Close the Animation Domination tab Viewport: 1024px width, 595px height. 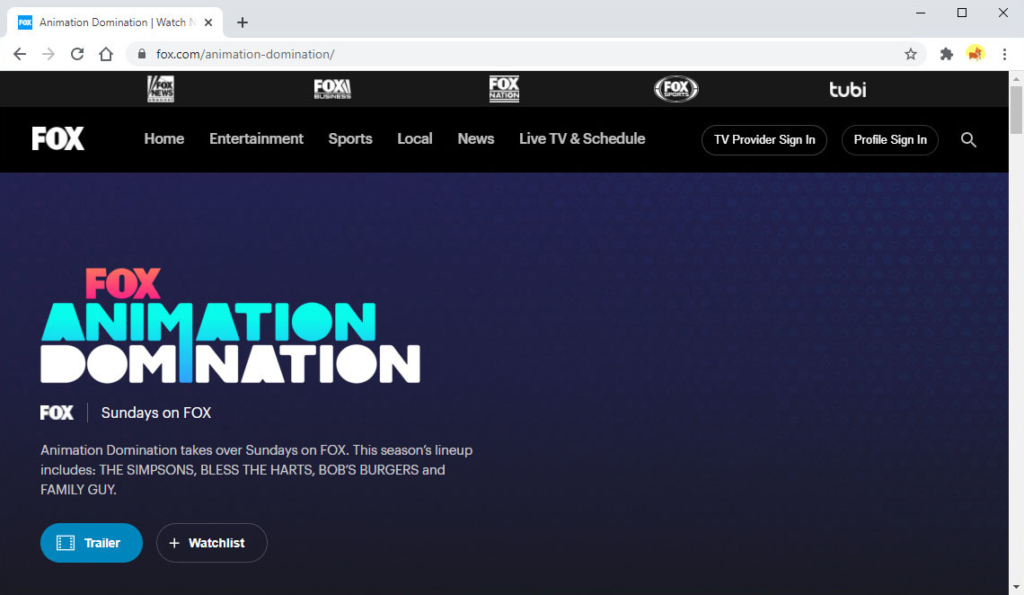[208, 22]
